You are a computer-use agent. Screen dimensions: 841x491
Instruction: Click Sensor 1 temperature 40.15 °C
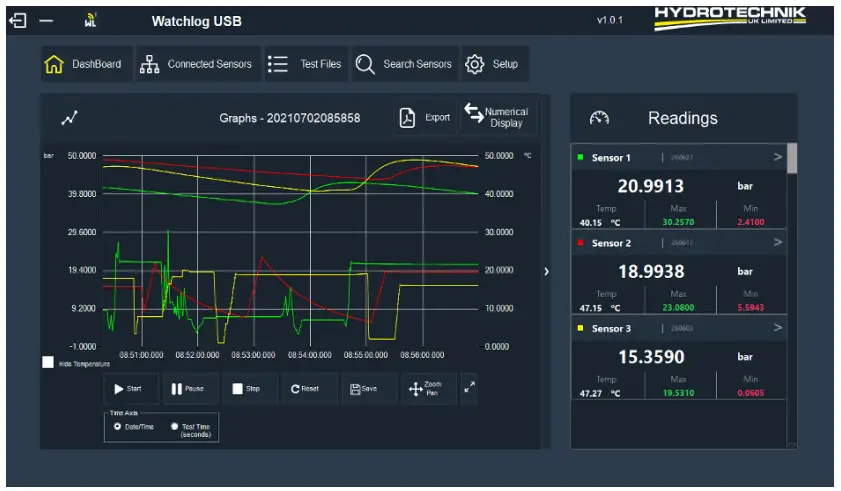(600, 223)
